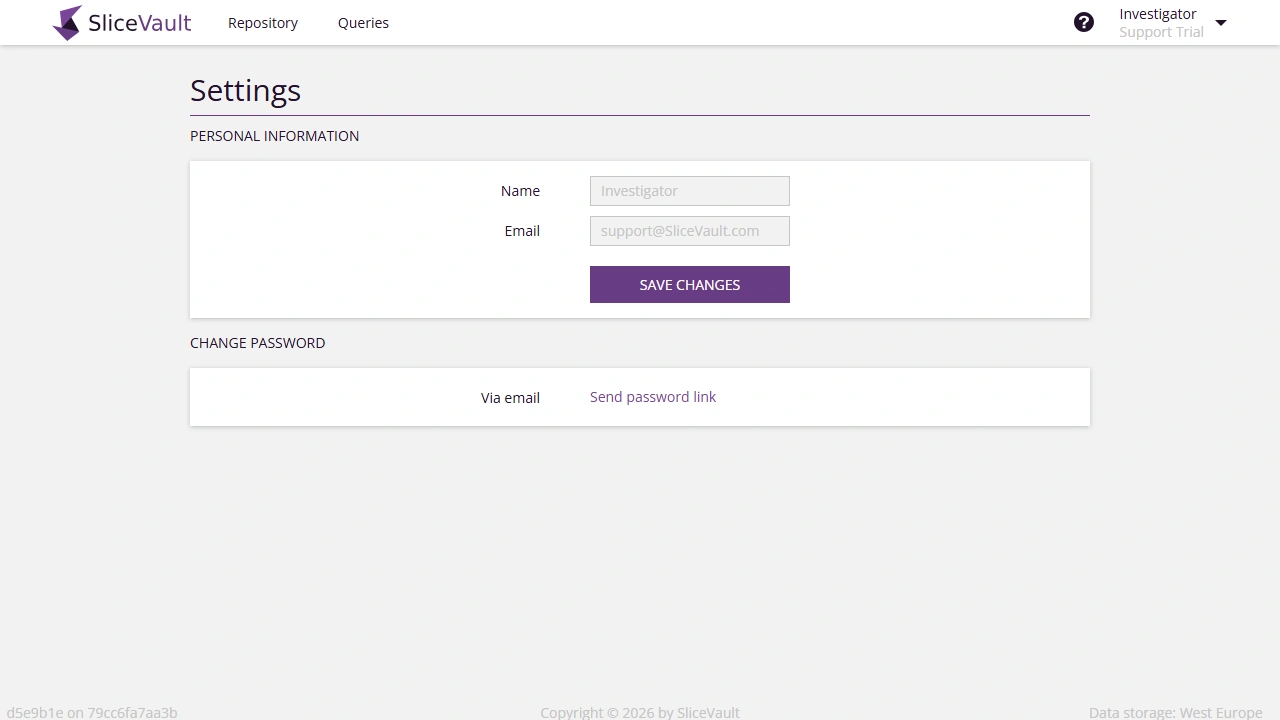
Task: Click the Save Changes button
Action: pyautogui.click(x=689, y=284)
